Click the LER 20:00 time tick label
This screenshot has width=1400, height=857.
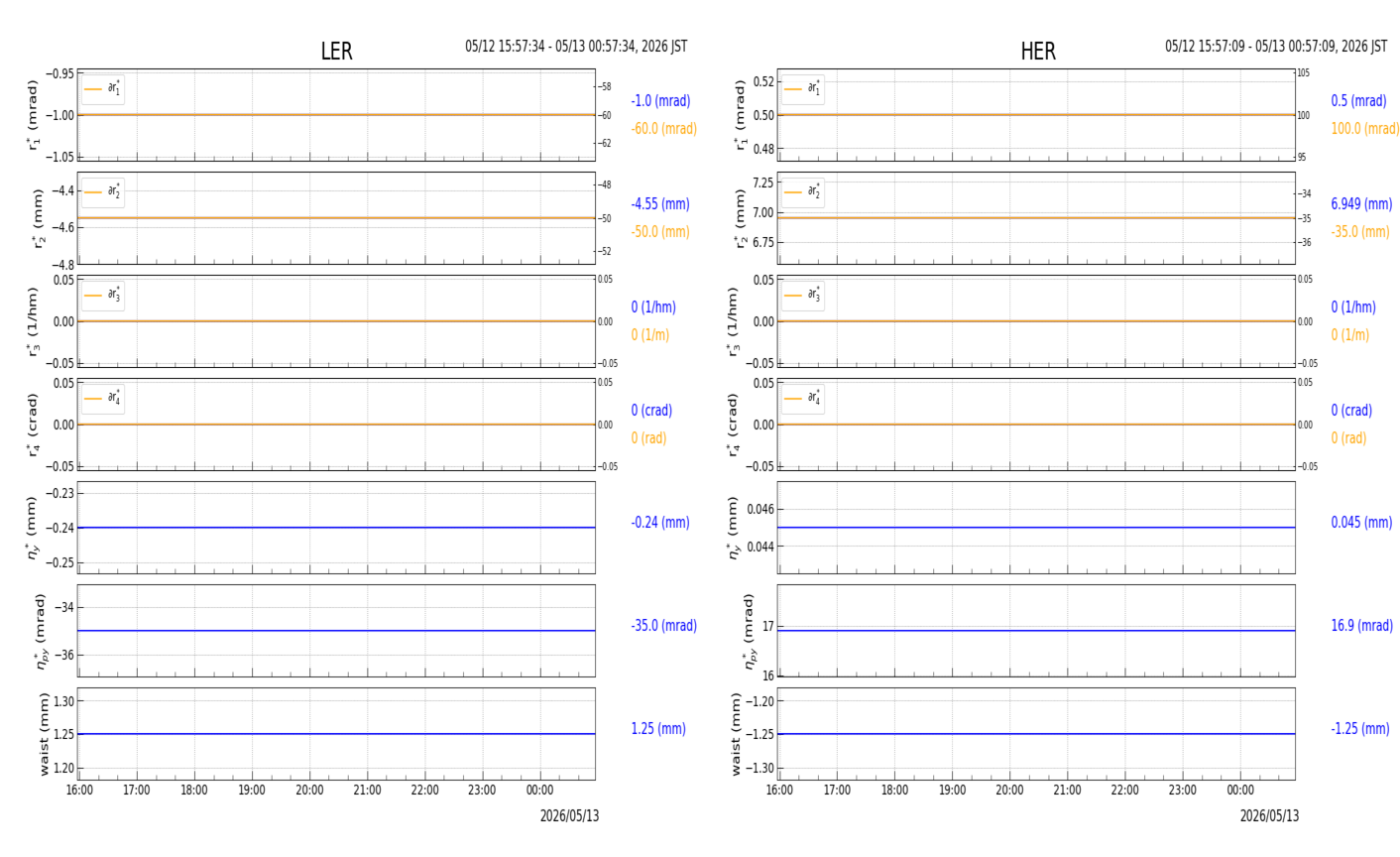tap(309, 791)
